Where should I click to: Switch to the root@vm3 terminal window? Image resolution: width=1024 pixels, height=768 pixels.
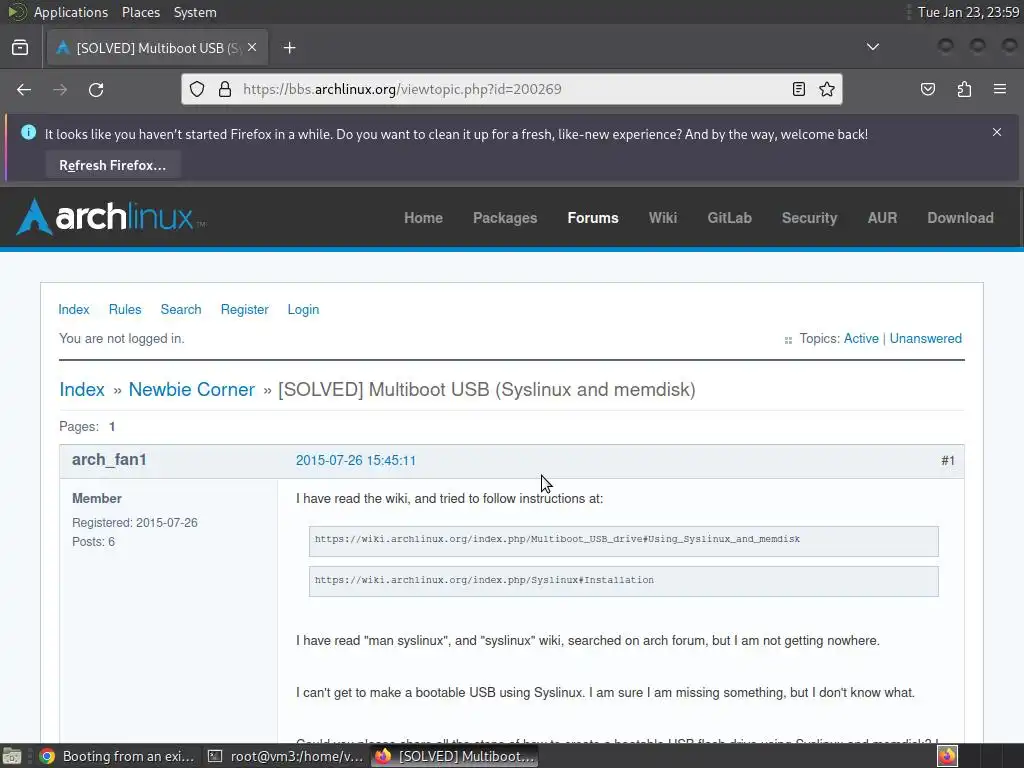(285, 756)
